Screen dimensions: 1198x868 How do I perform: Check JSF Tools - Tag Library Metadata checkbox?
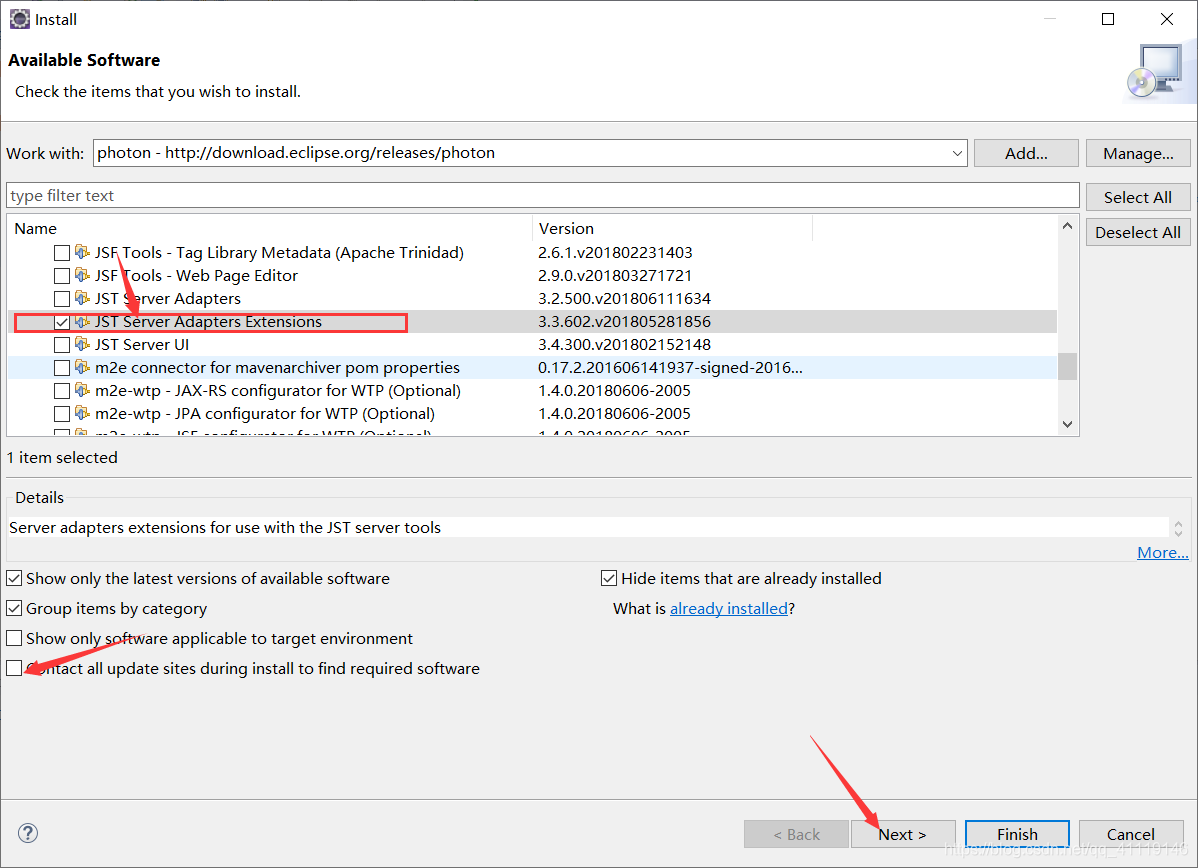point(62,253)
